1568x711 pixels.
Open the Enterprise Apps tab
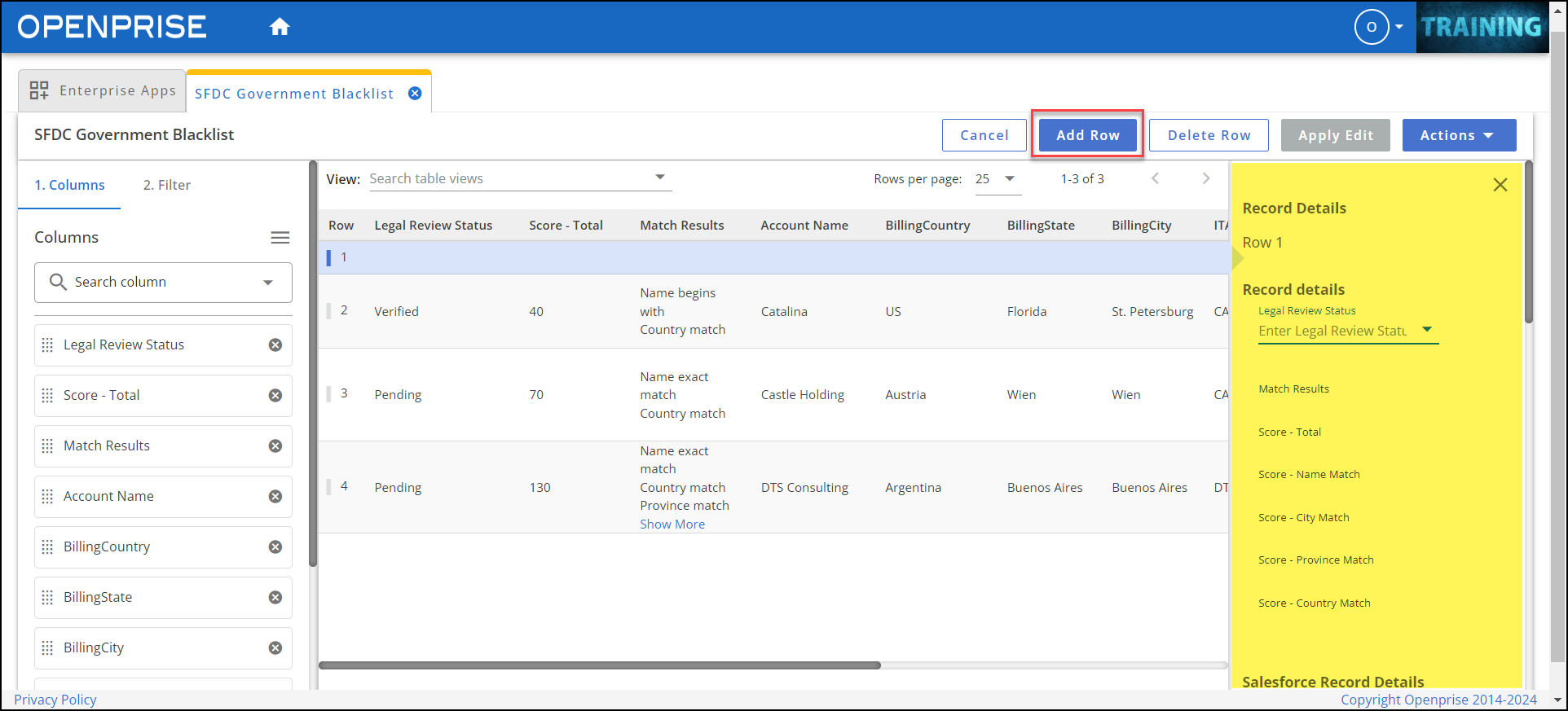[103, 90]
